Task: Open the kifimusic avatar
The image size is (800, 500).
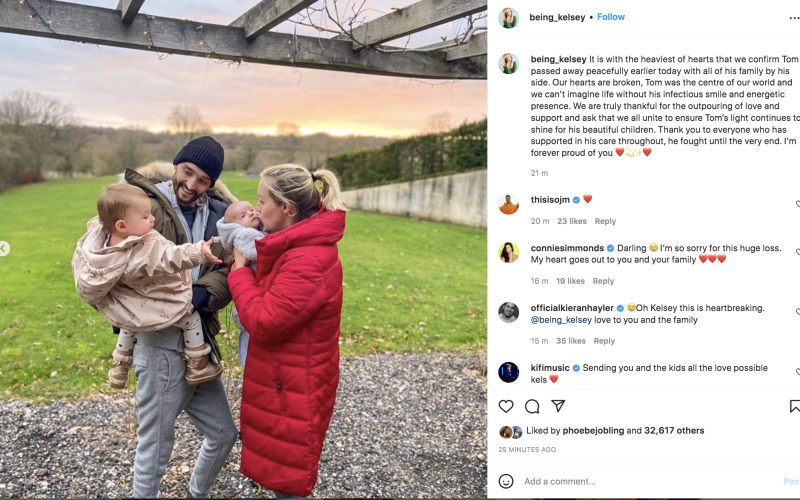Action: pyautogui.click(x=508, y=372)
